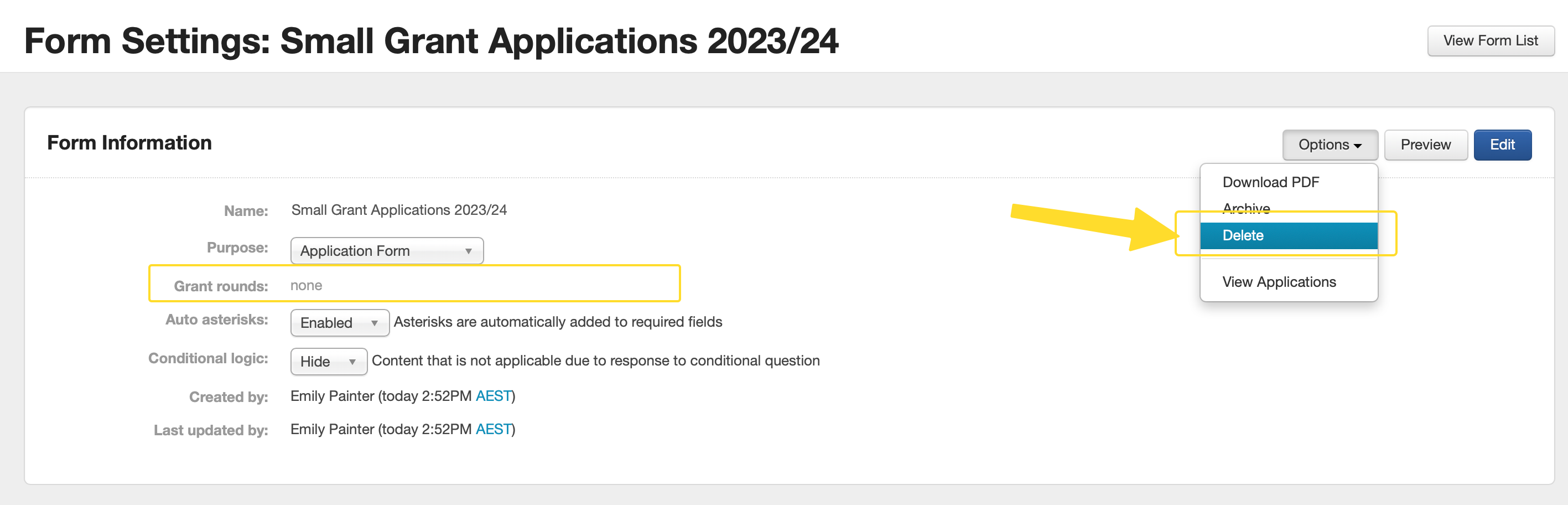Click the Form Settings page title
The width and height of the screenshot is (1568, 505).
click(x=431, y=42)
